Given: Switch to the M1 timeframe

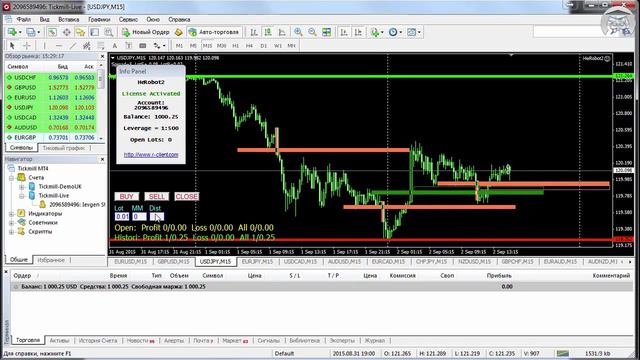Looking at the screenshot, I should [x=179, y=46].
